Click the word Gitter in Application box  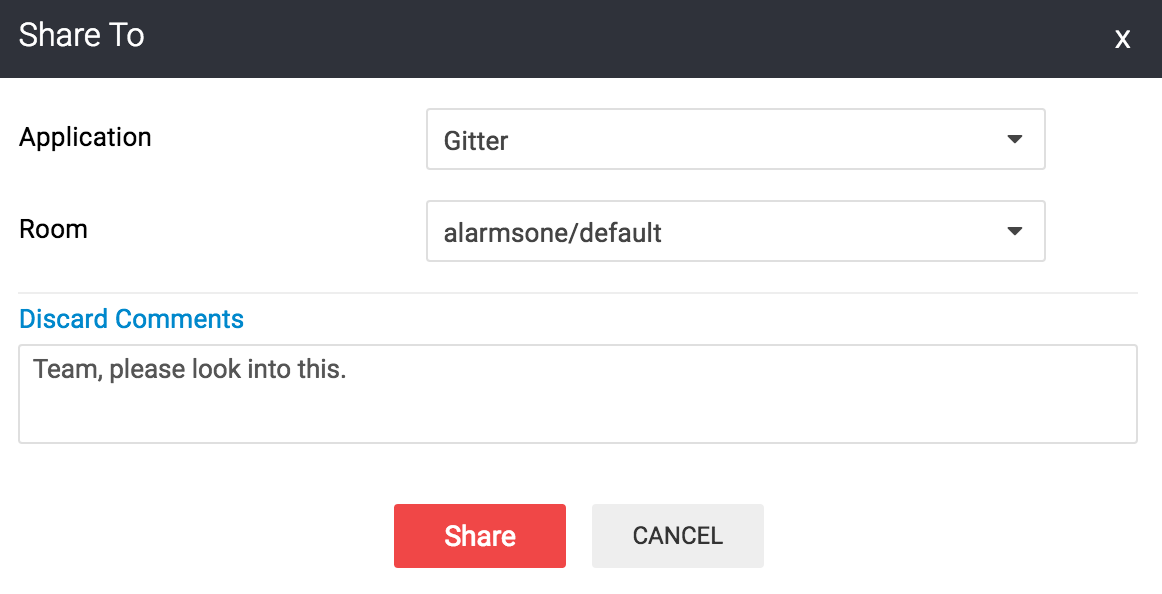[476, 141]
